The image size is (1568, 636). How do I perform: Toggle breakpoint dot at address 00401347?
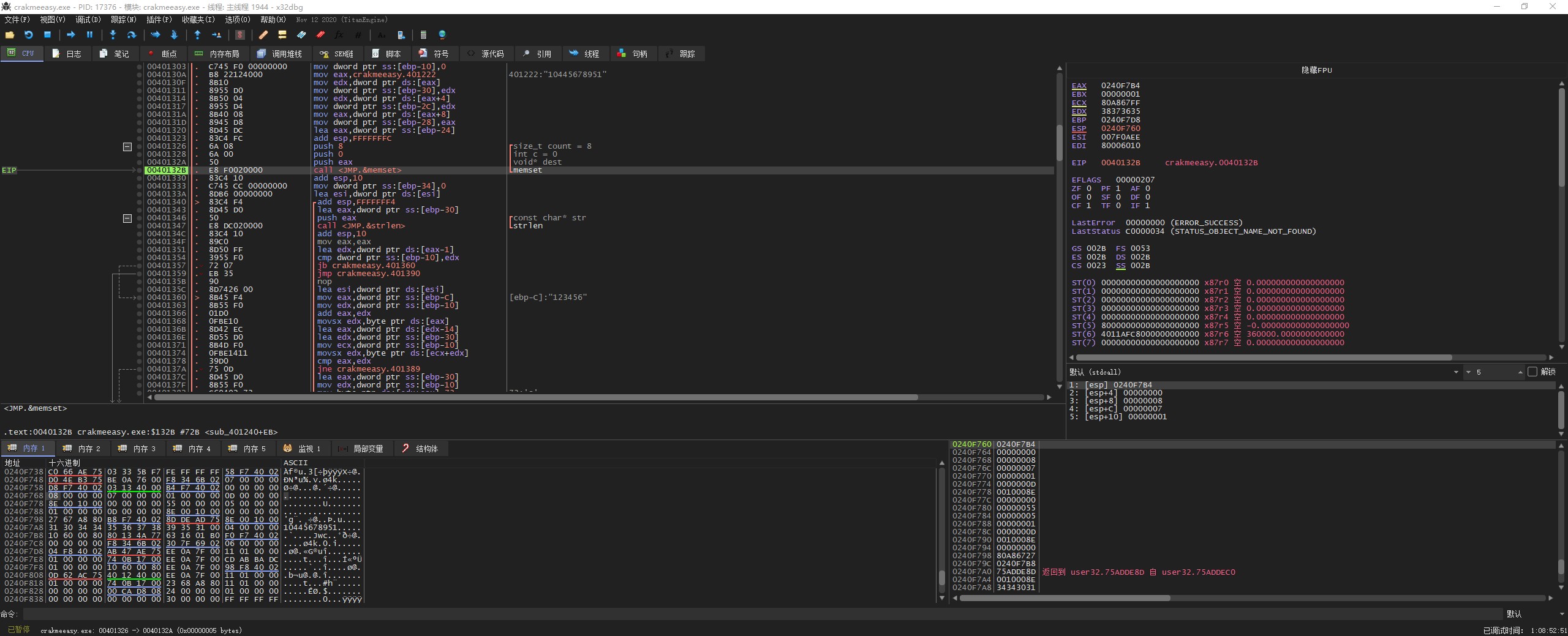tap(140, 226)
